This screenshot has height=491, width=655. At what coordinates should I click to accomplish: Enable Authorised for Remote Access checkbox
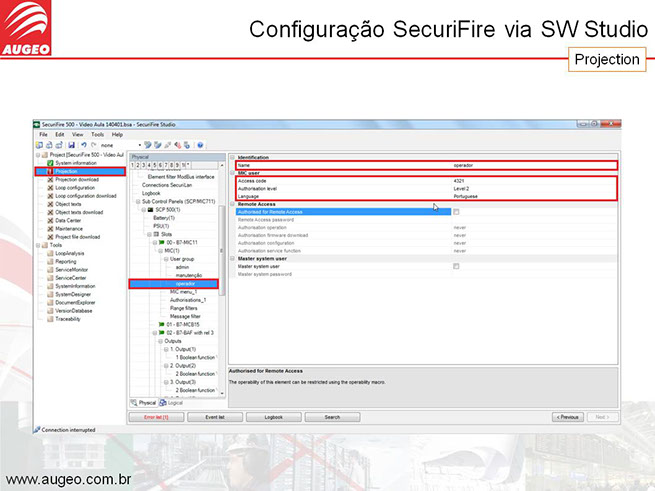[x=457, y=211]
